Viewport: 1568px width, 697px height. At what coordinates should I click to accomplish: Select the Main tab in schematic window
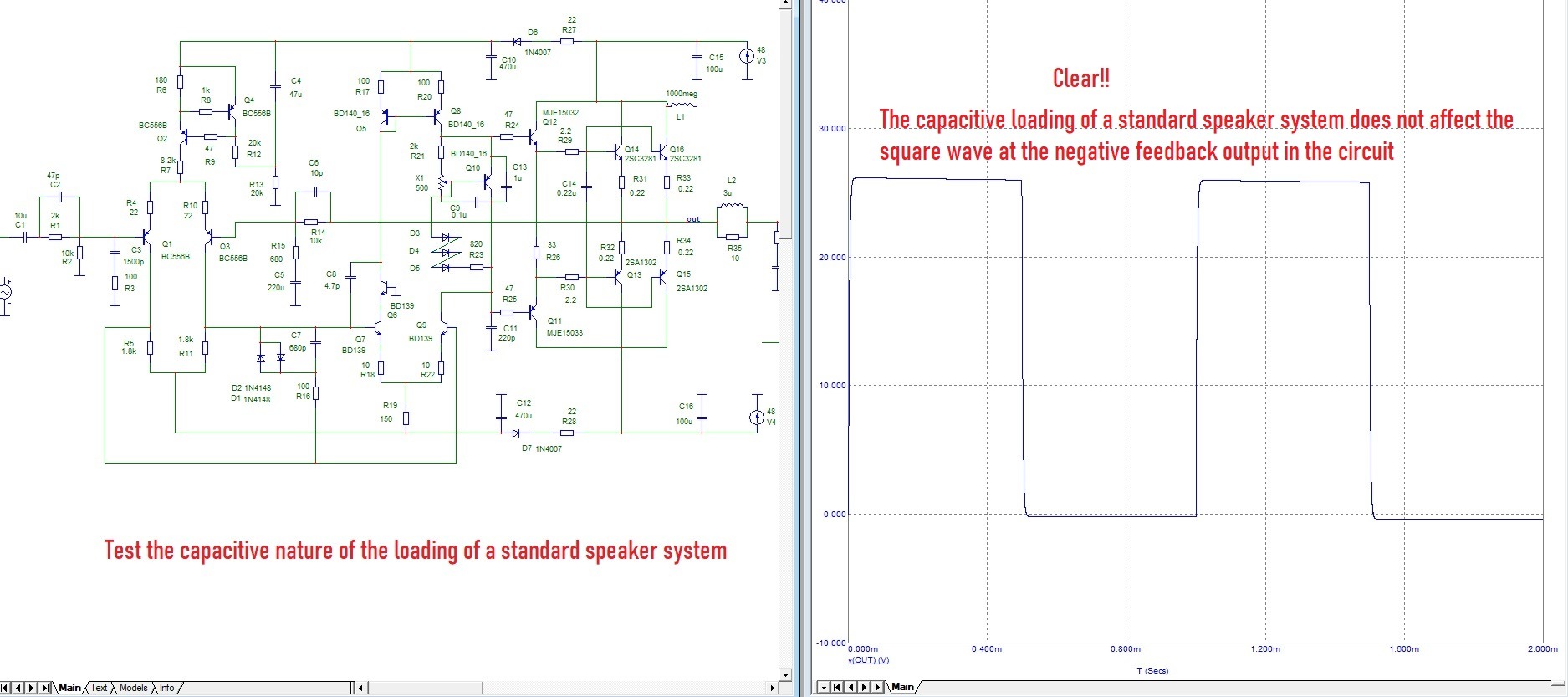click(x=69, y=688)
